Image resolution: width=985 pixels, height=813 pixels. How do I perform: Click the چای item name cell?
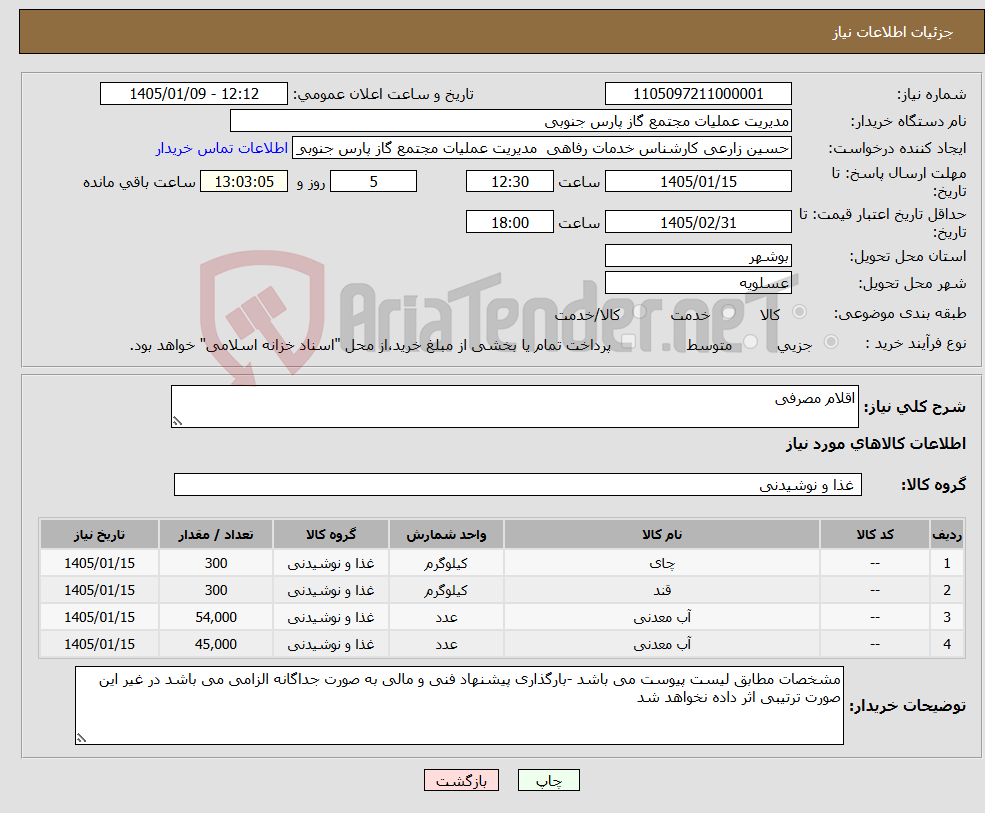coord(661,564)
